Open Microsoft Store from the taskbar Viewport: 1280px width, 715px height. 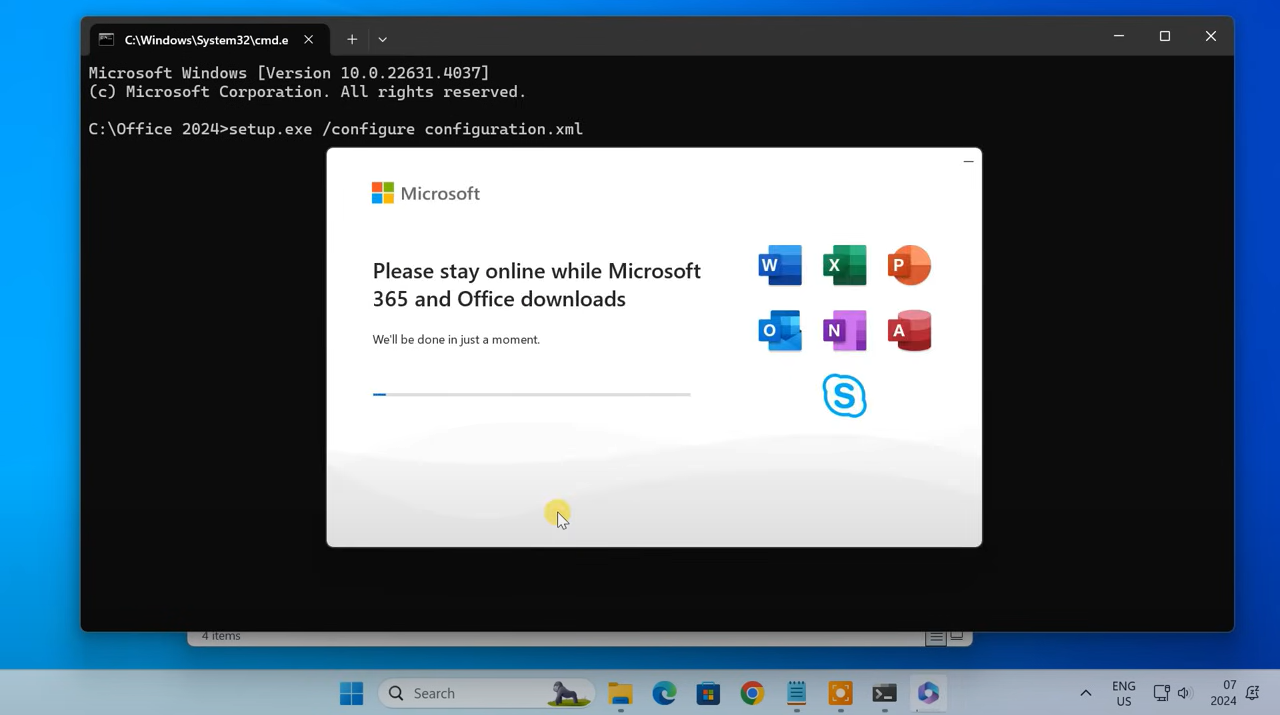coord(708,693)
